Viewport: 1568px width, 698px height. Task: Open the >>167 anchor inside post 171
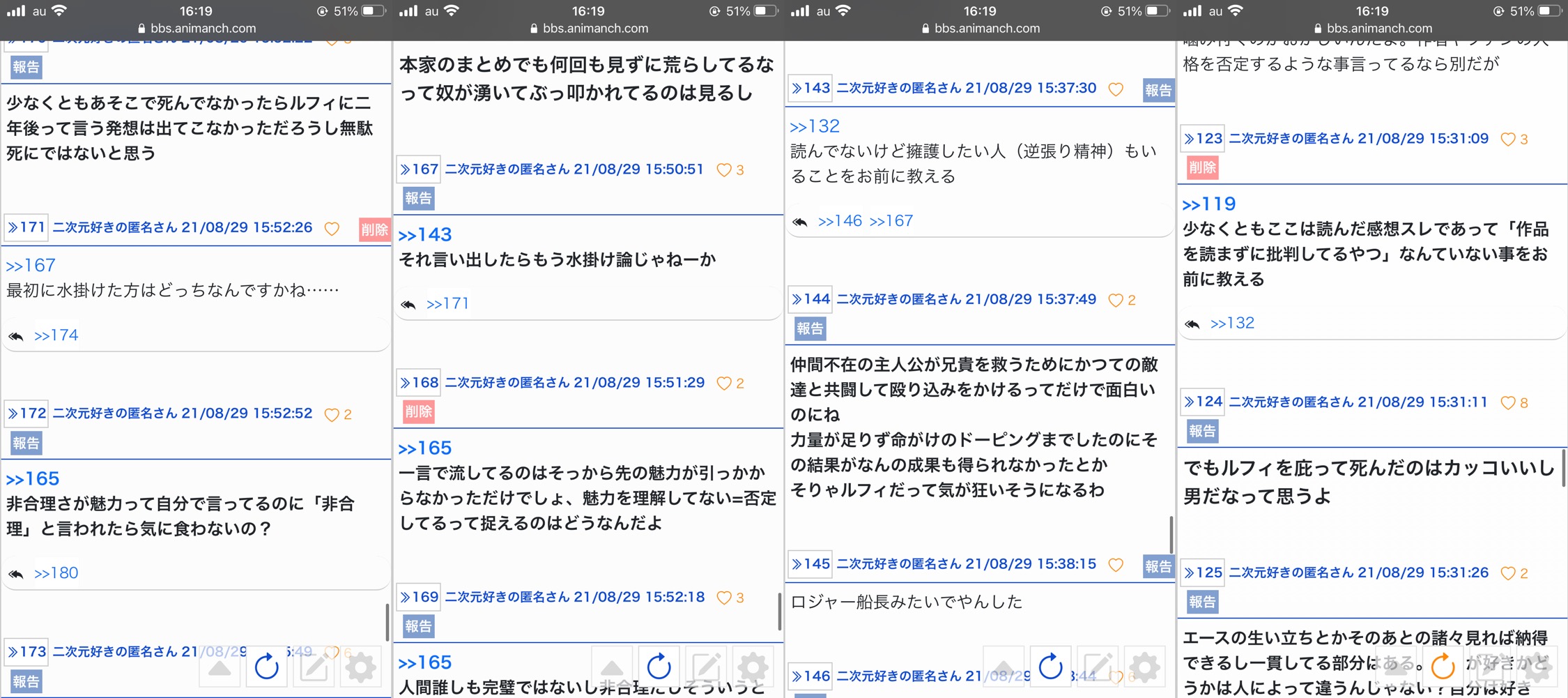[31, 266]
